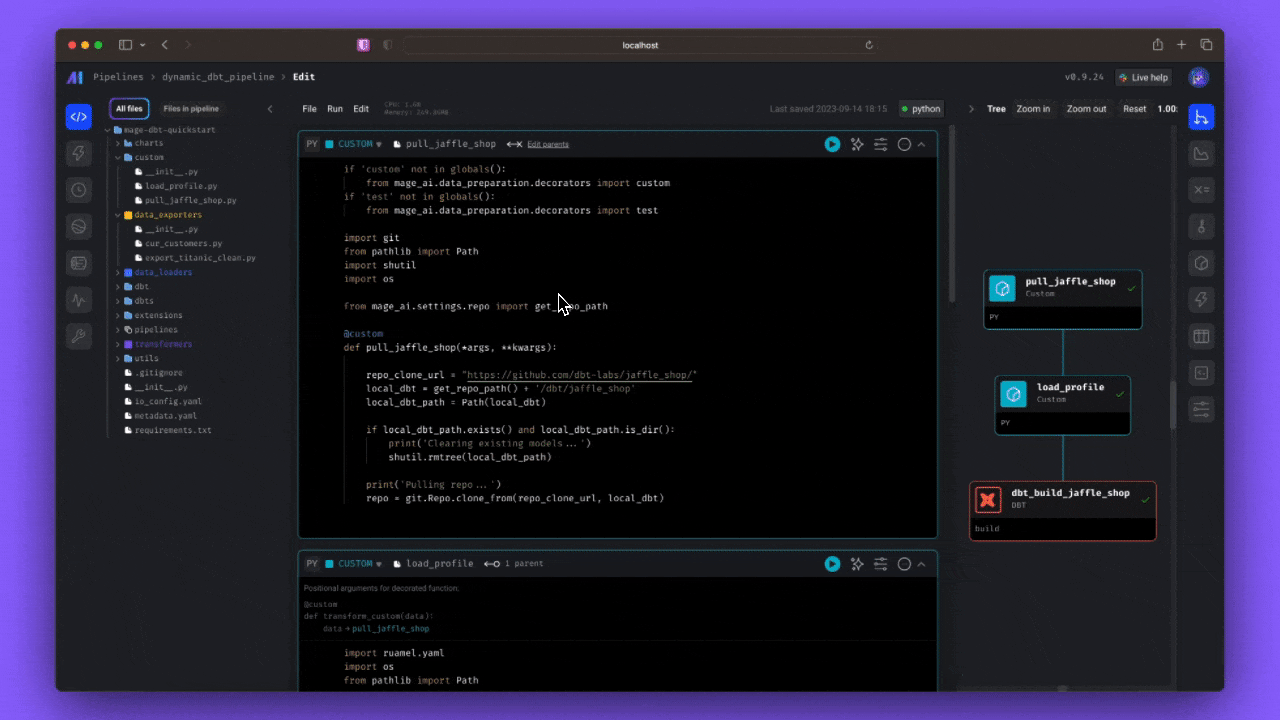
Task: Open pipeline settings wrench icon in left sidebar
Action: (79, 337)
